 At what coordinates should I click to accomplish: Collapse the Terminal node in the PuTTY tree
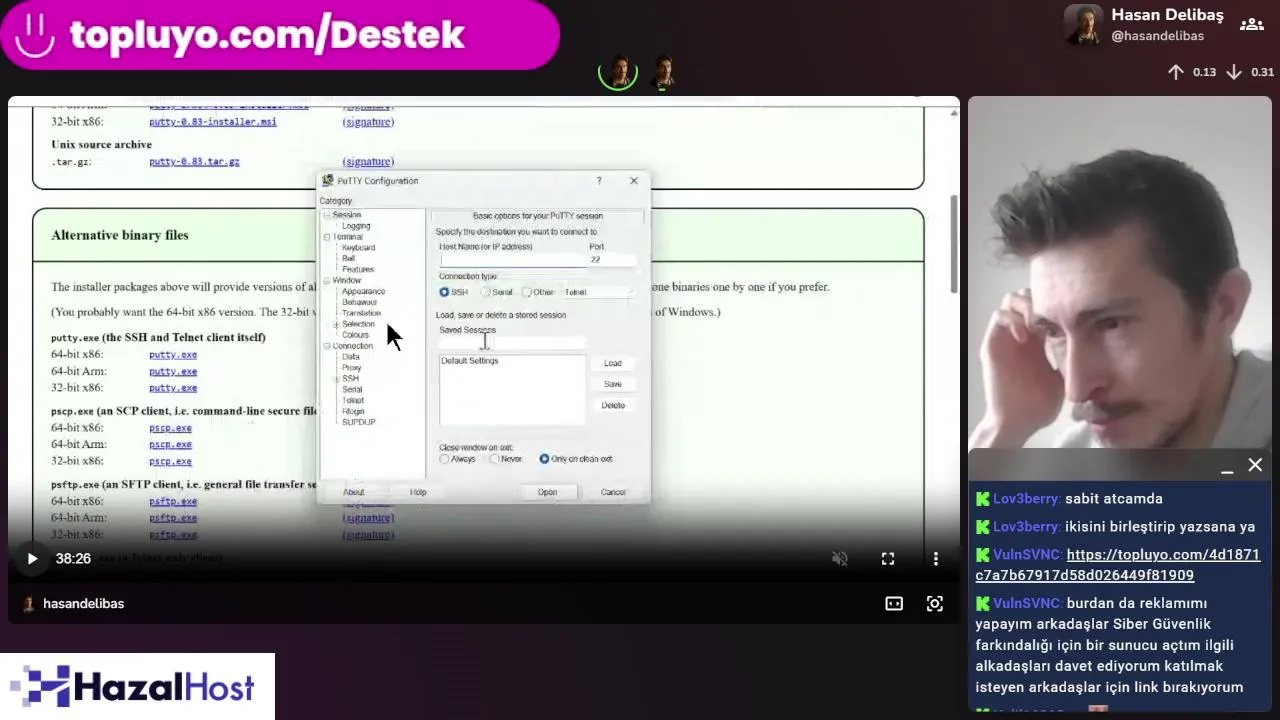(327, 237)
